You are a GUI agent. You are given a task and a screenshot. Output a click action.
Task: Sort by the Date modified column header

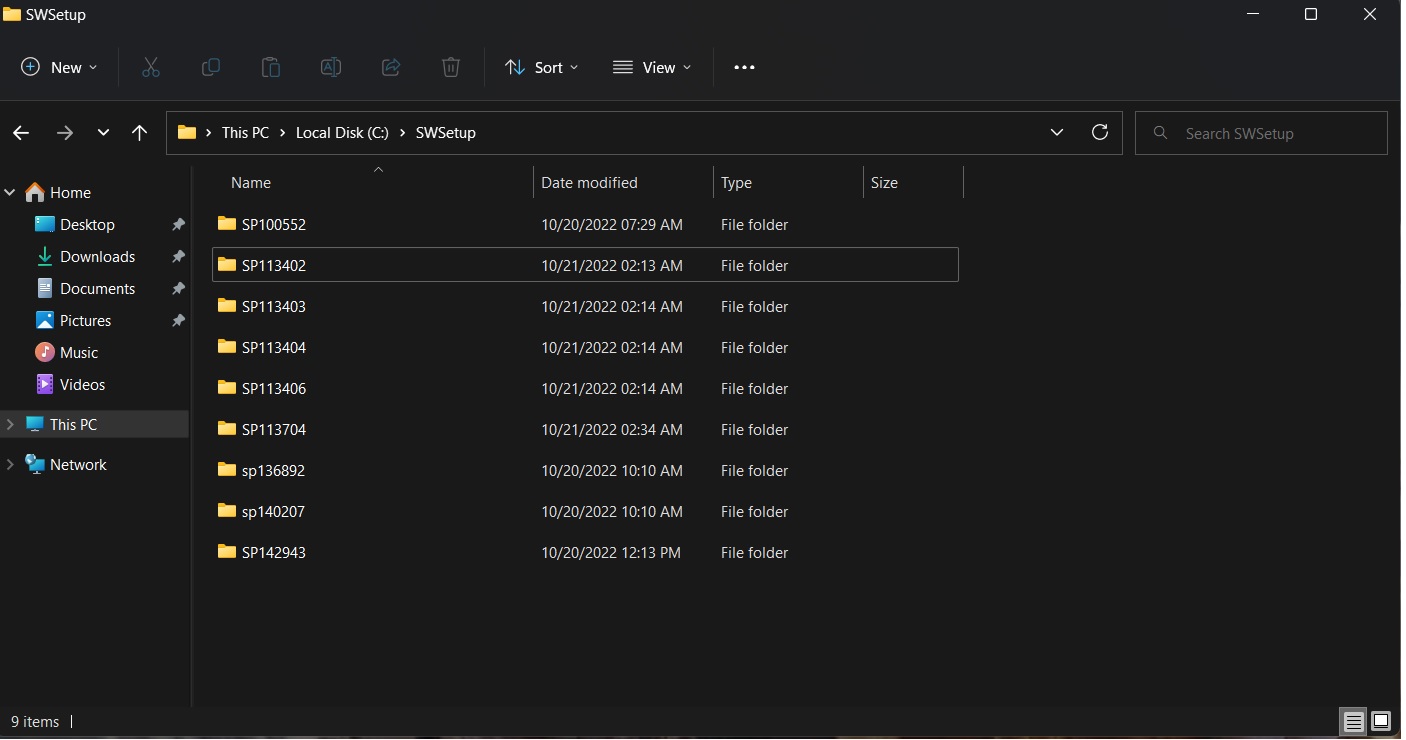[589, 183]
